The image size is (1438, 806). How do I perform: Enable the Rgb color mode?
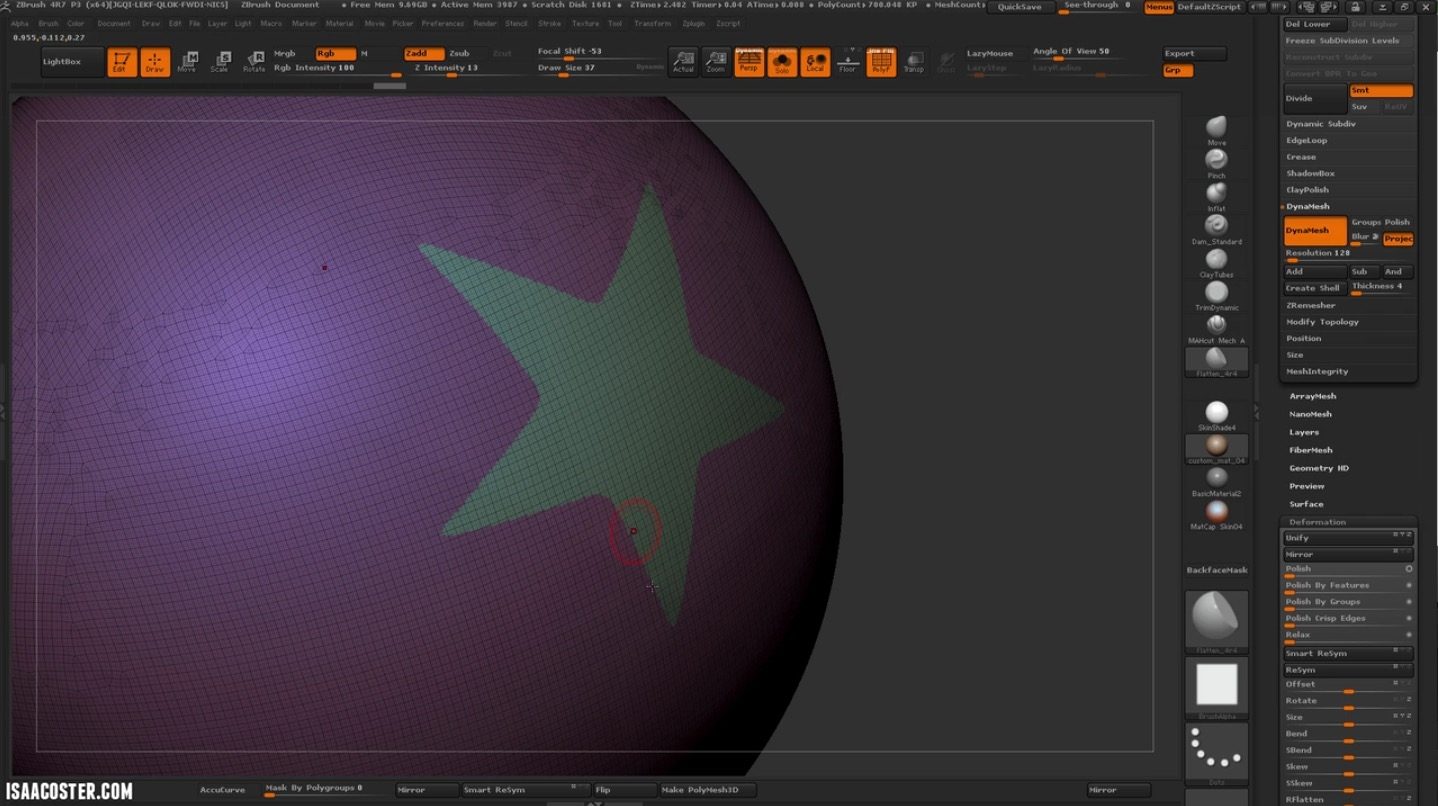(x=335, y=54)
